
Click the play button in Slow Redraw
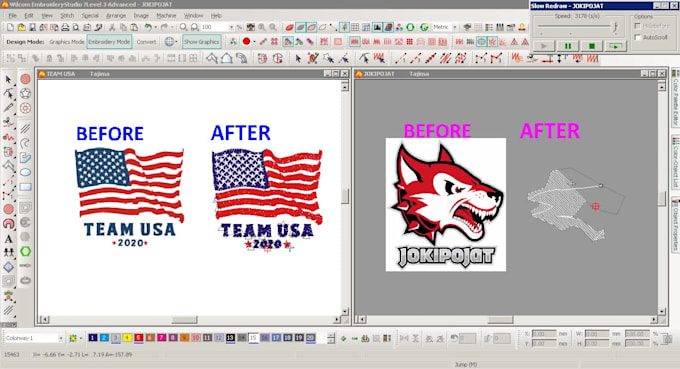(544, 46)
